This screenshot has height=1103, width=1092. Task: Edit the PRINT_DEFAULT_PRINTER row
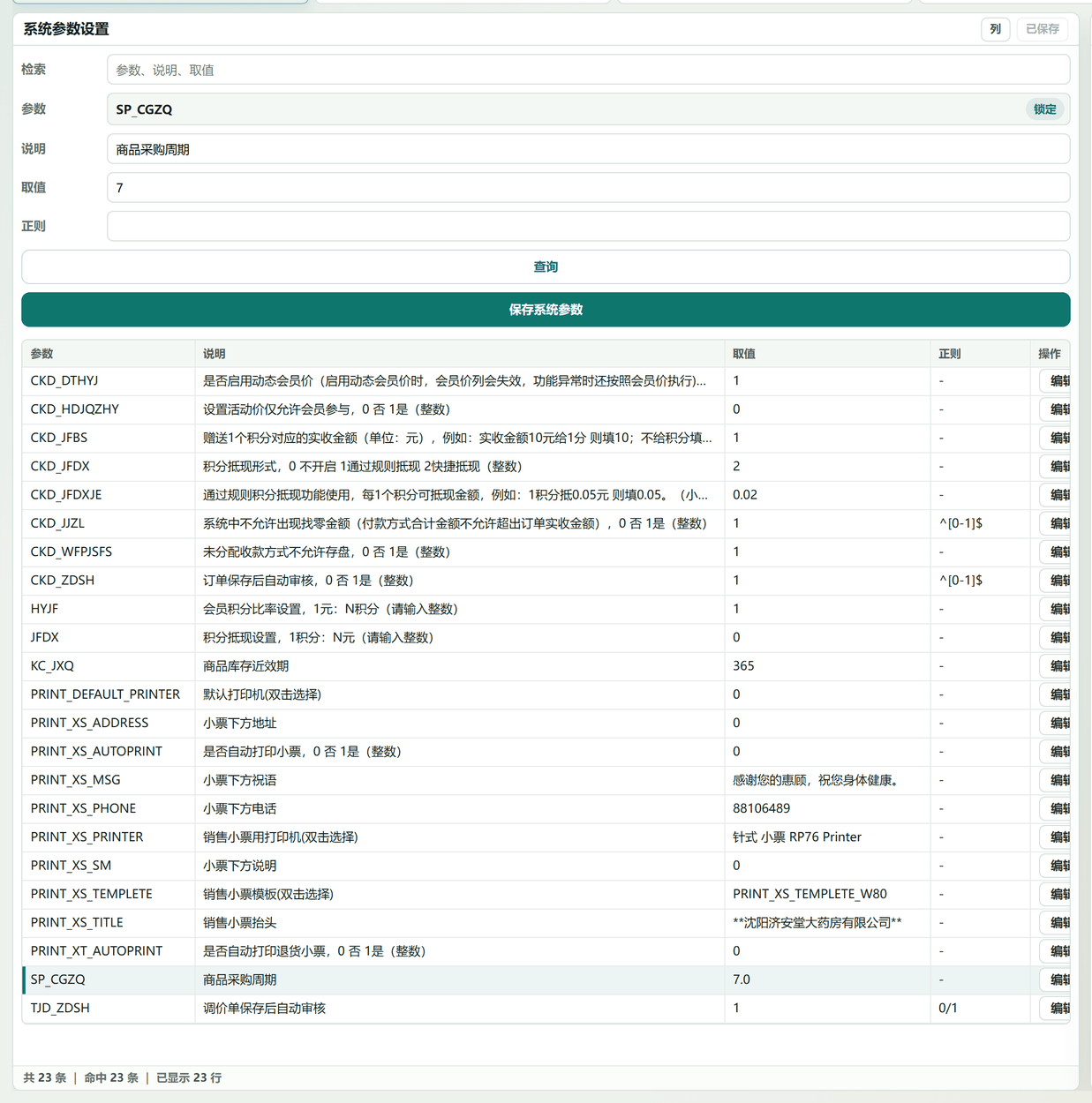tap(1055, 694)
